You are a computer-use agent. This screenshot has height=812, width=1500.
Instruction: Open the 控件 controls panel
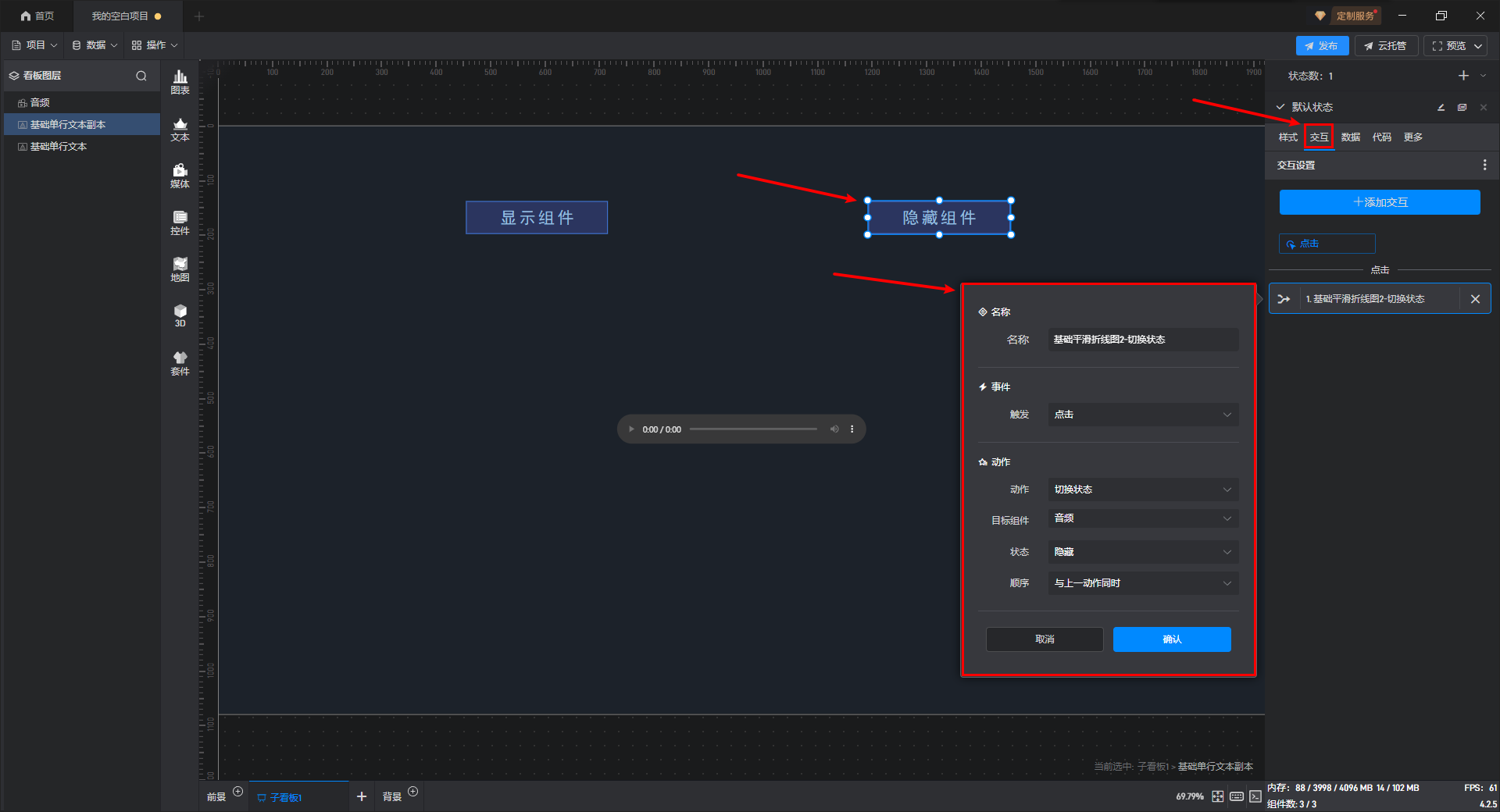tap(180, 223)
